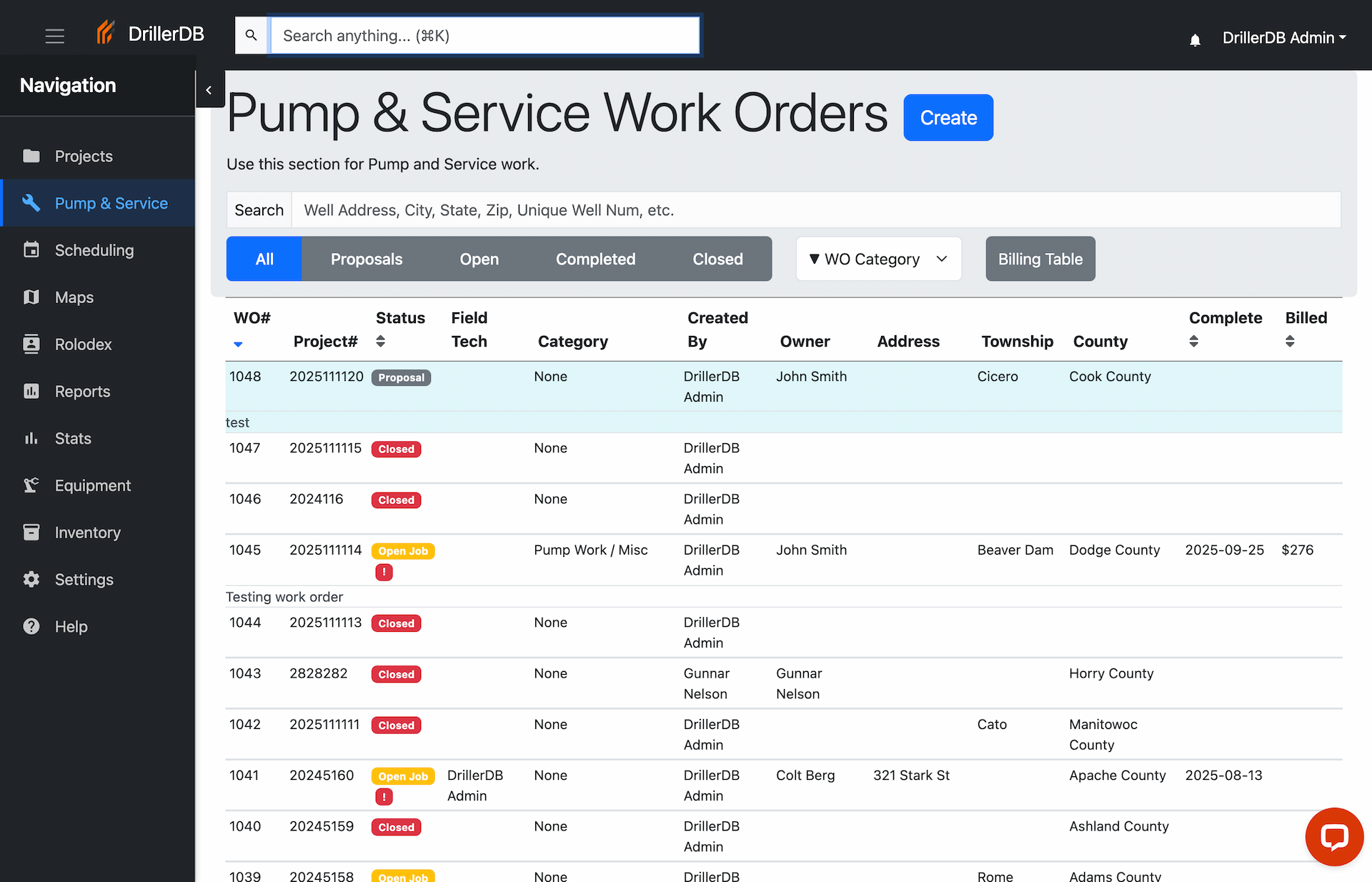Click inside the work order search field
This screenshot has height=882, width=1372.
tap(643, 209)
